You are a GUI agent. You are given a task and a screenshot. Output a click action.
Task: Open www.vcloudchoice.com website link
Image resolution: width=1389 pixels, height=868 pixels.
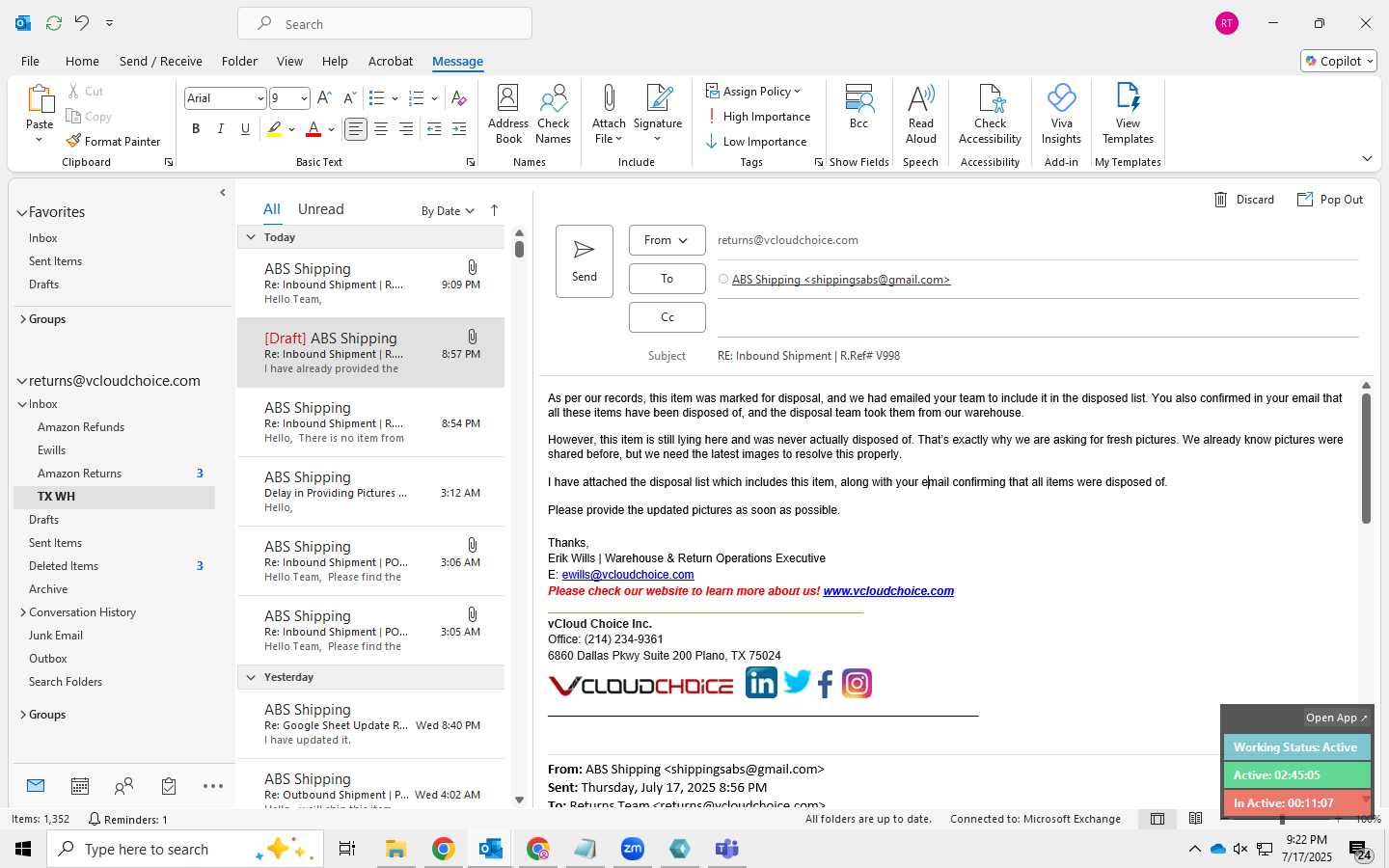coord(888,591)
